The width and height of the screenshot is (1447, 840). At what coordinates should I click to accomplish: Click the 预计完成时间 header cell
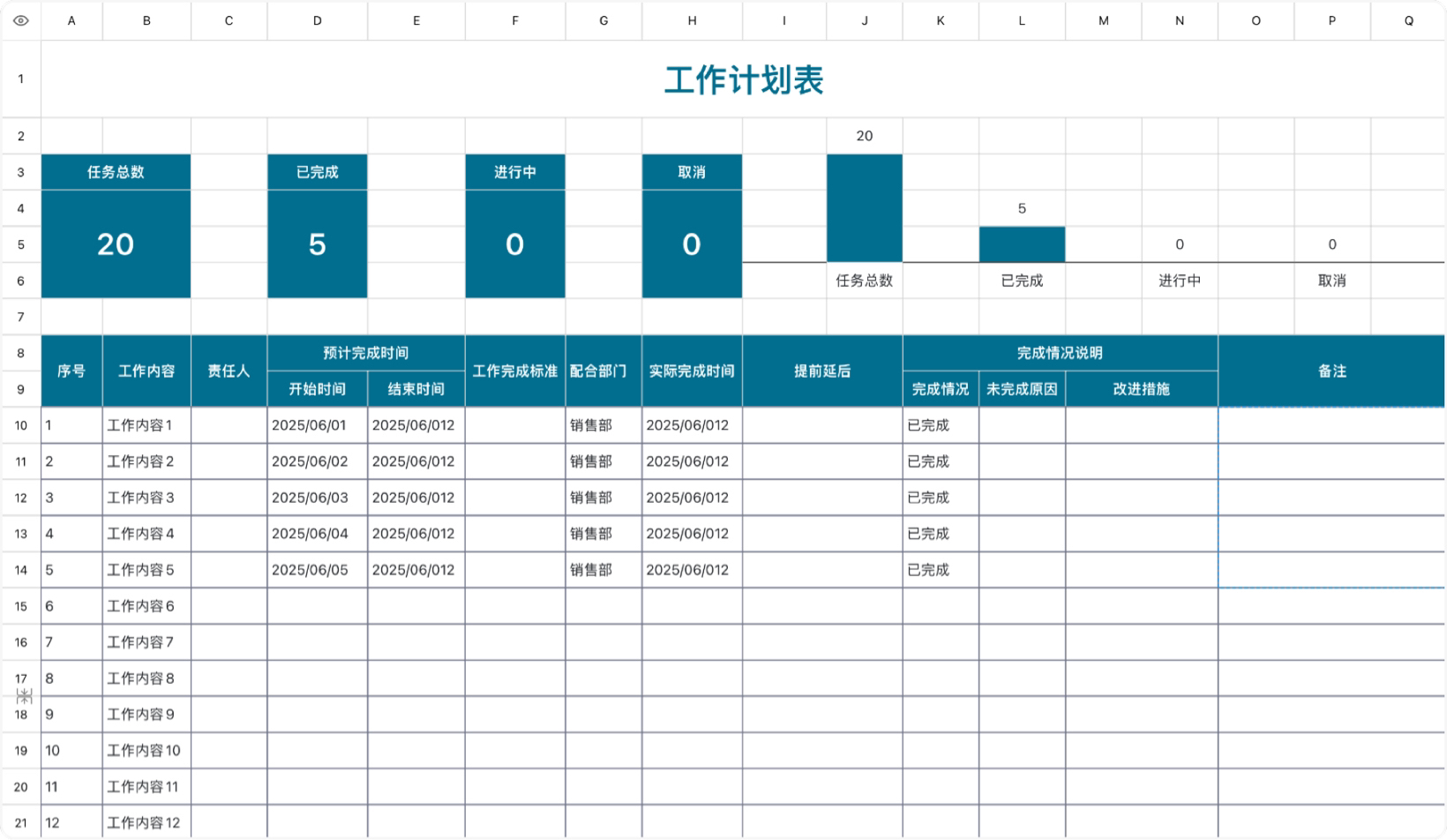366,353
